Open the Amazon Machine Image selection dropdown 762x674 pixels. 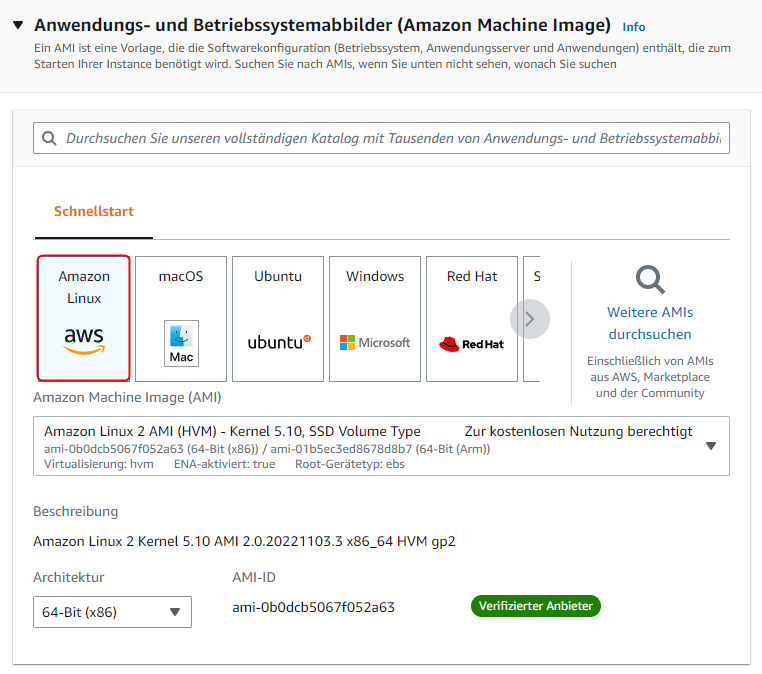[x=711, y=446]
